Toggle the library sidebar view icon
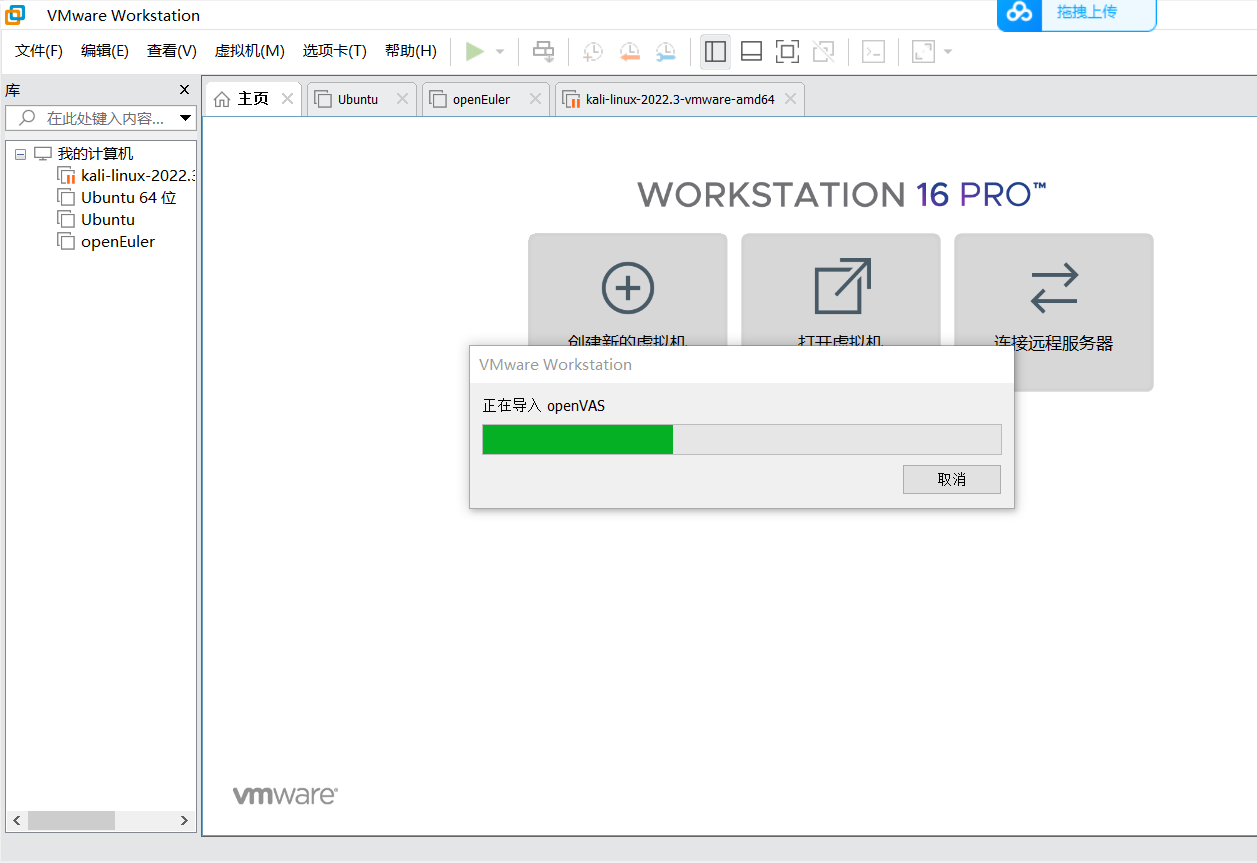1257x863 pixels. [x=715, y=52]
